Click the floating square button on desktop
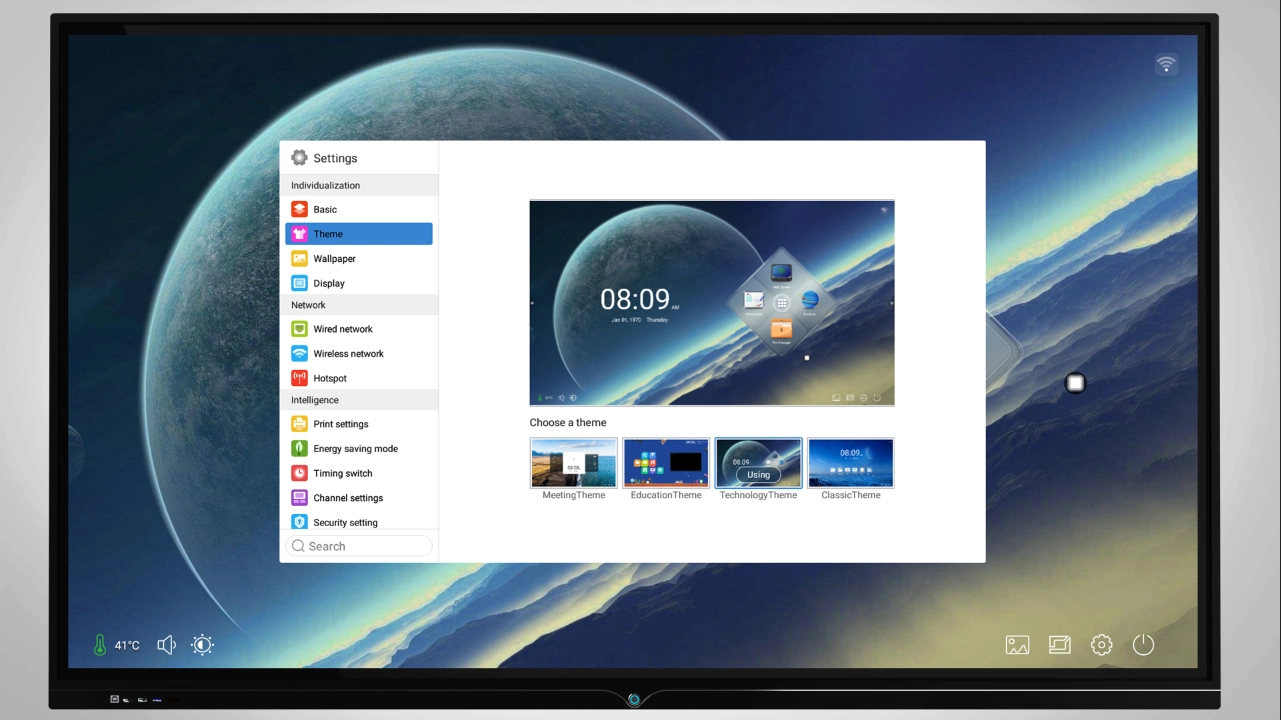Screen dimensions: 1281x720 [x=1075, y=383]
